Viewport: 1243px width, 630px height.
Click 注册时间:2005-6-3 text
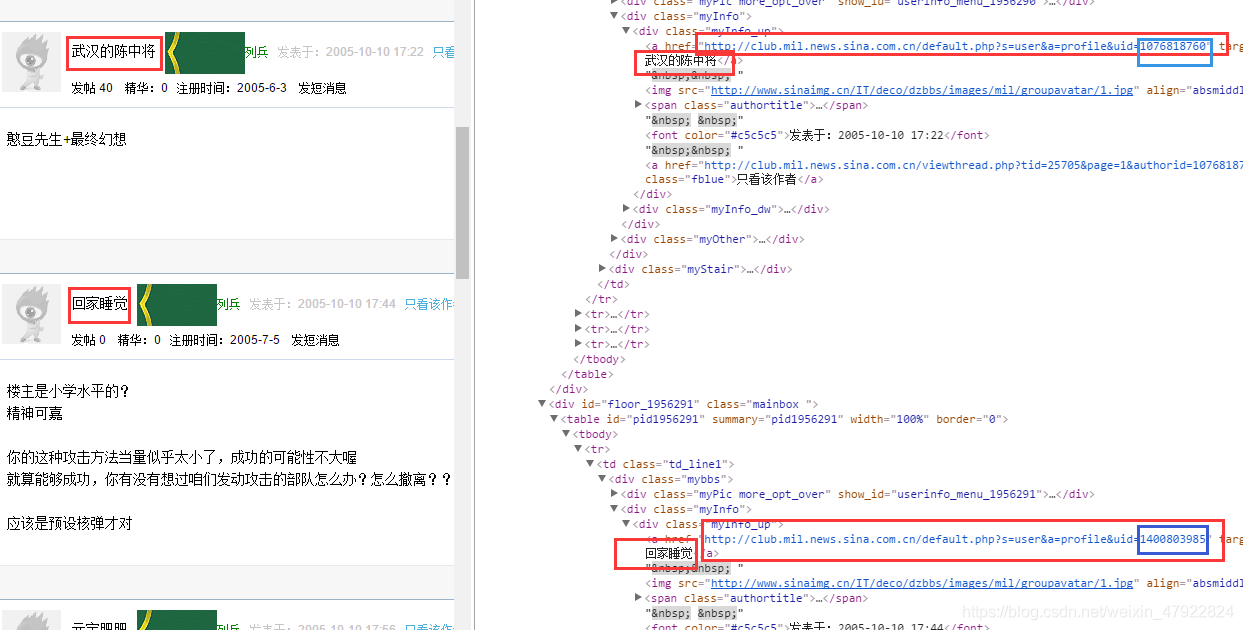coord(231,88)
